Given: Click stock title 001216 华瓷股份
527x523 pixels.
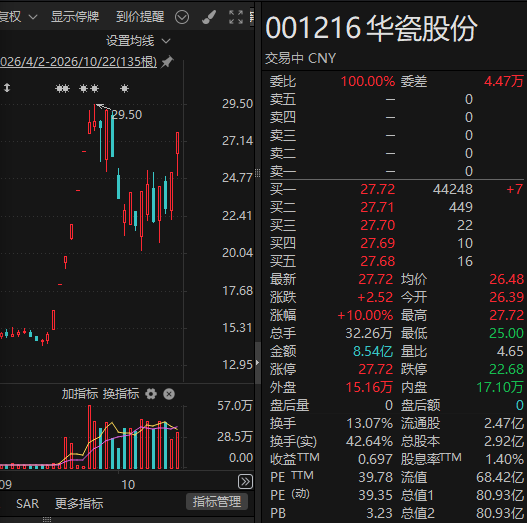Looking at the screenshot, I should (x=371, y=28).
